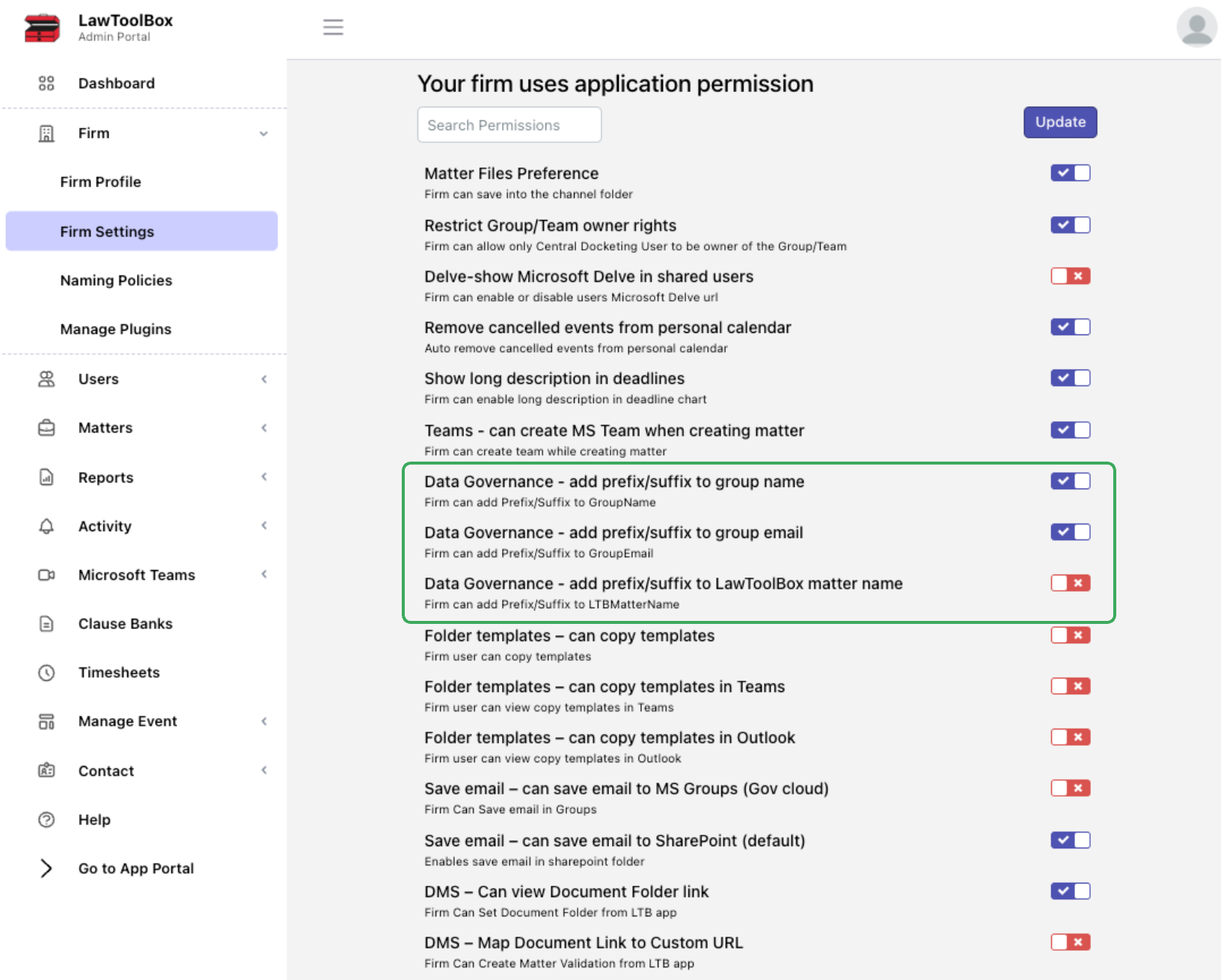Expand the Matters menu chevron
This screenshot has height=980, width=1221.
264,428
